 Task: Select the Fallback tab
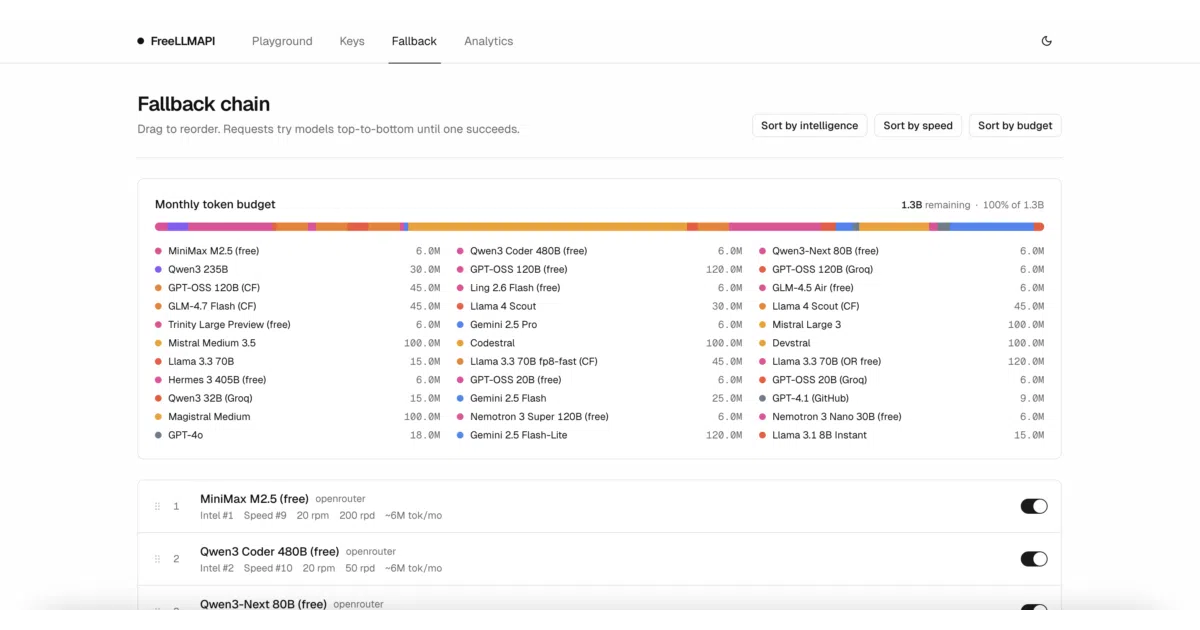(414, 41)
